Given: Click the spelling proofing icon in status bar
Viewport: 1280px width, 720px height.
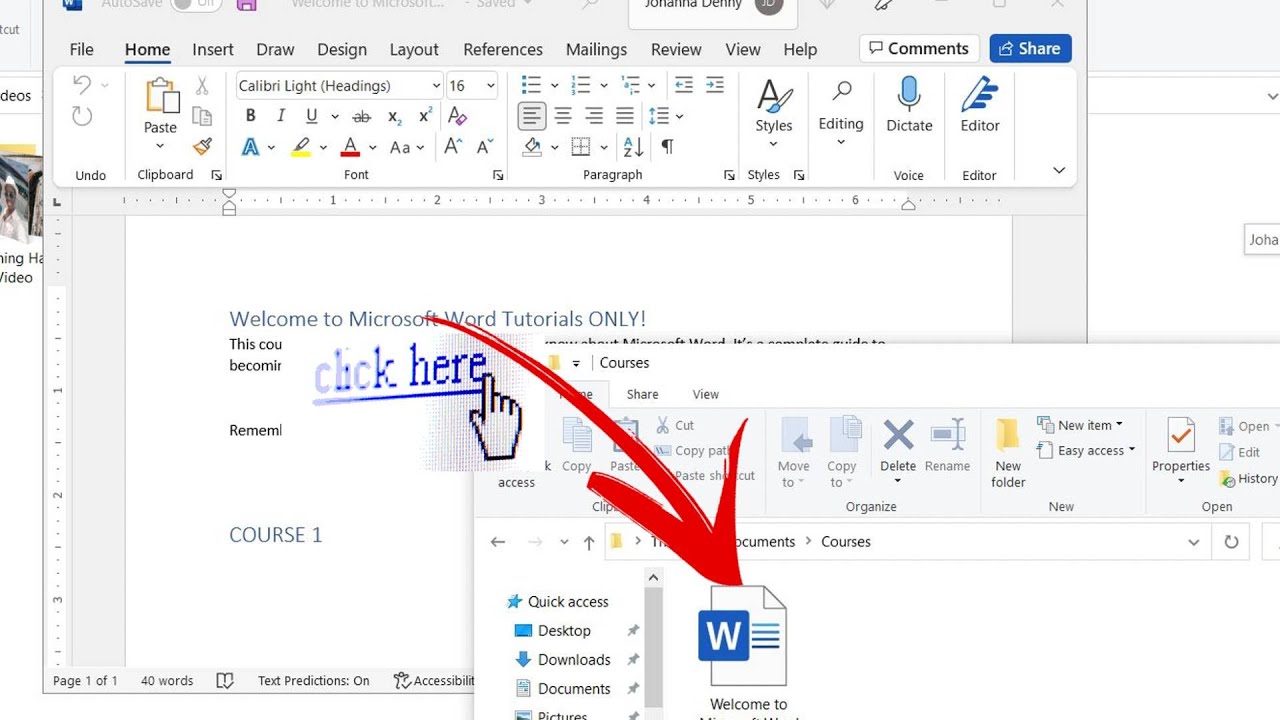Looking at the screenshot, I should tap(225, 680).
